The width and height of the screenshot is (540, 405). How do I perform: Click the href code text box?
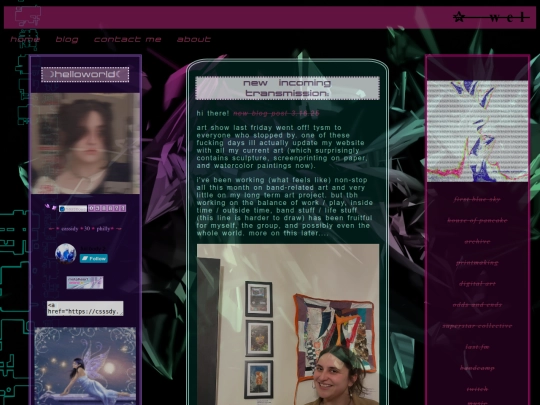coord(85,308)
